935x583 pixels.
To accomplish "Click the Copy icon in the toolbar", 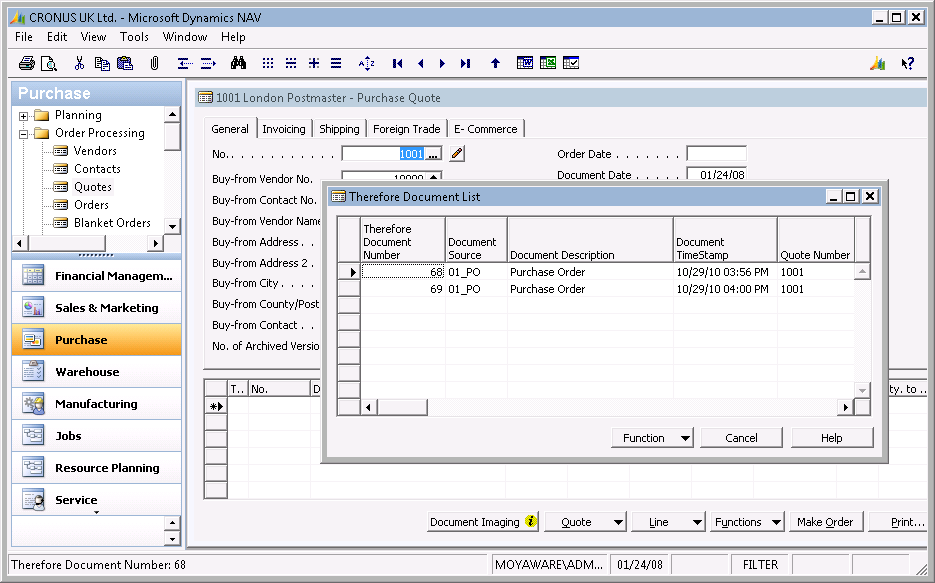I will click(102, 63).
